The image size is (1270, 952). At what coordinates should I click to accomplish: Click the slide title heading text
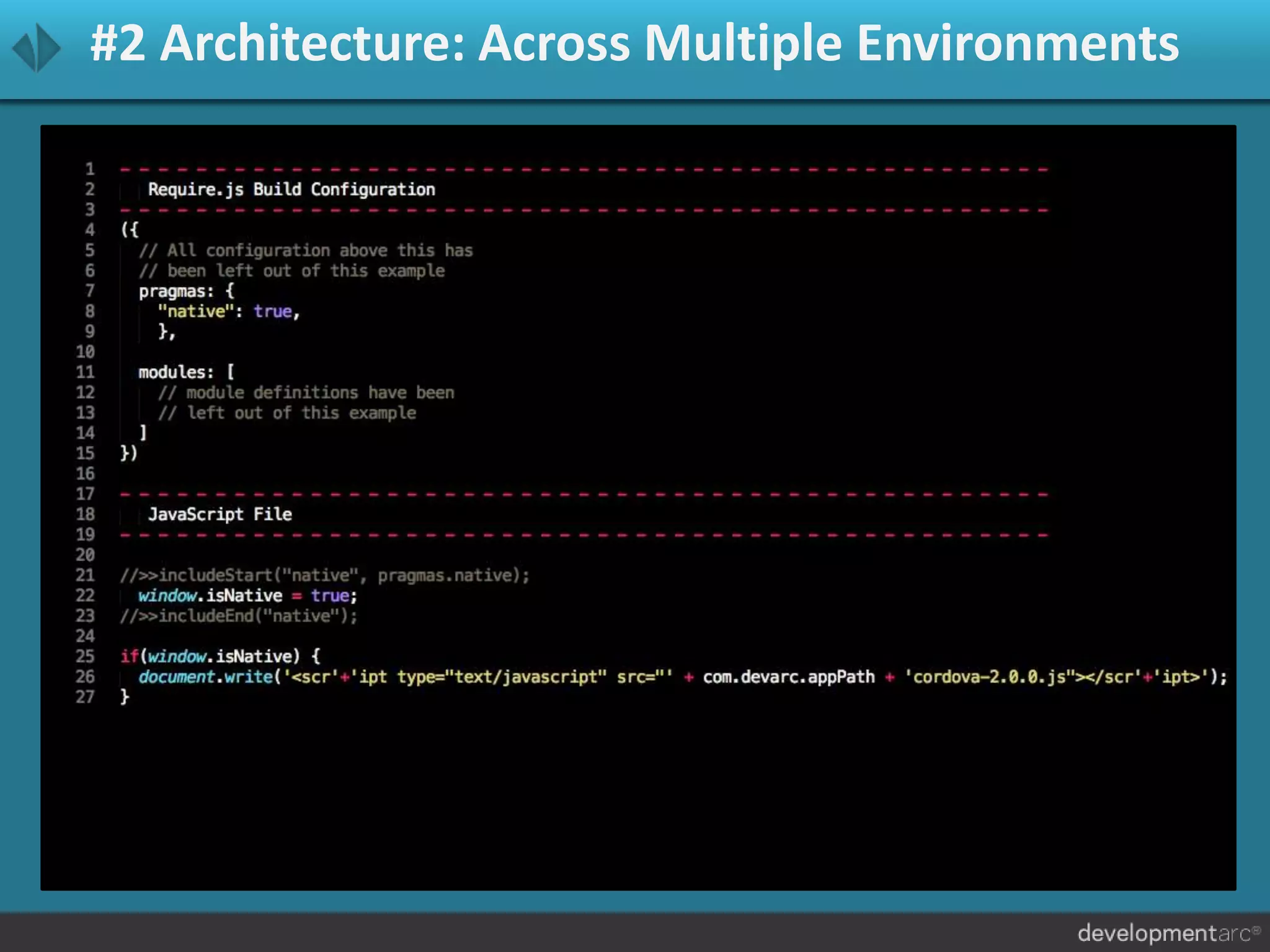point(634,43)
